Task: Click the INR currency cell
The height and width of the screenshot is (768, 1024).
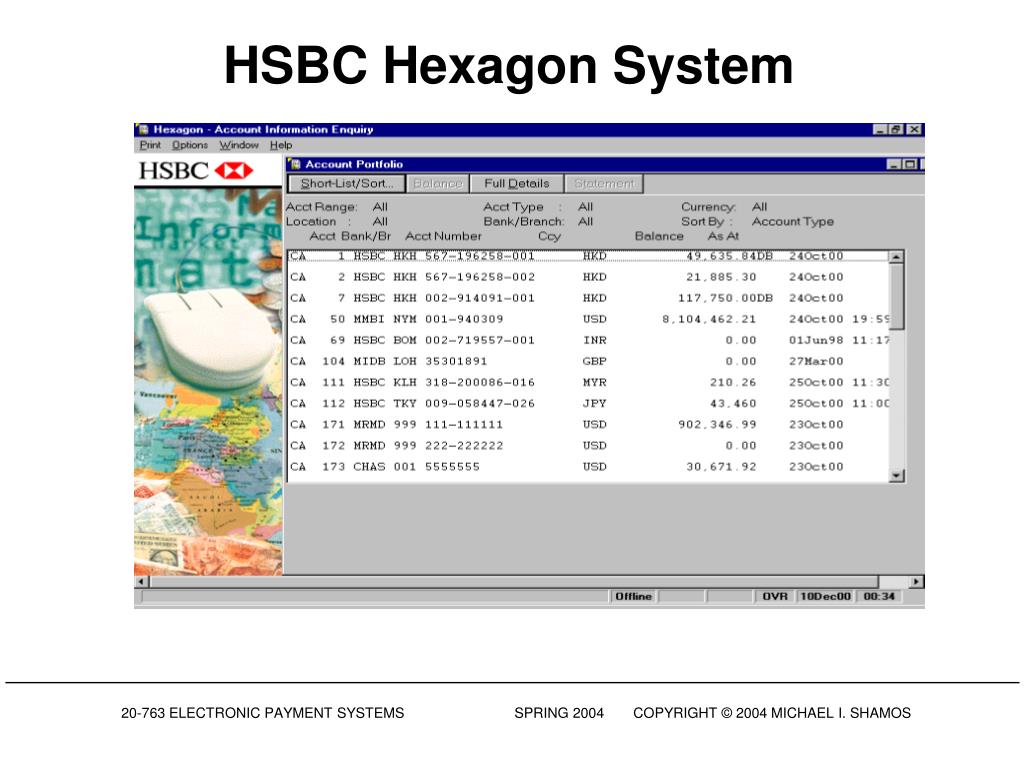Action: click(x=594, y=340)
